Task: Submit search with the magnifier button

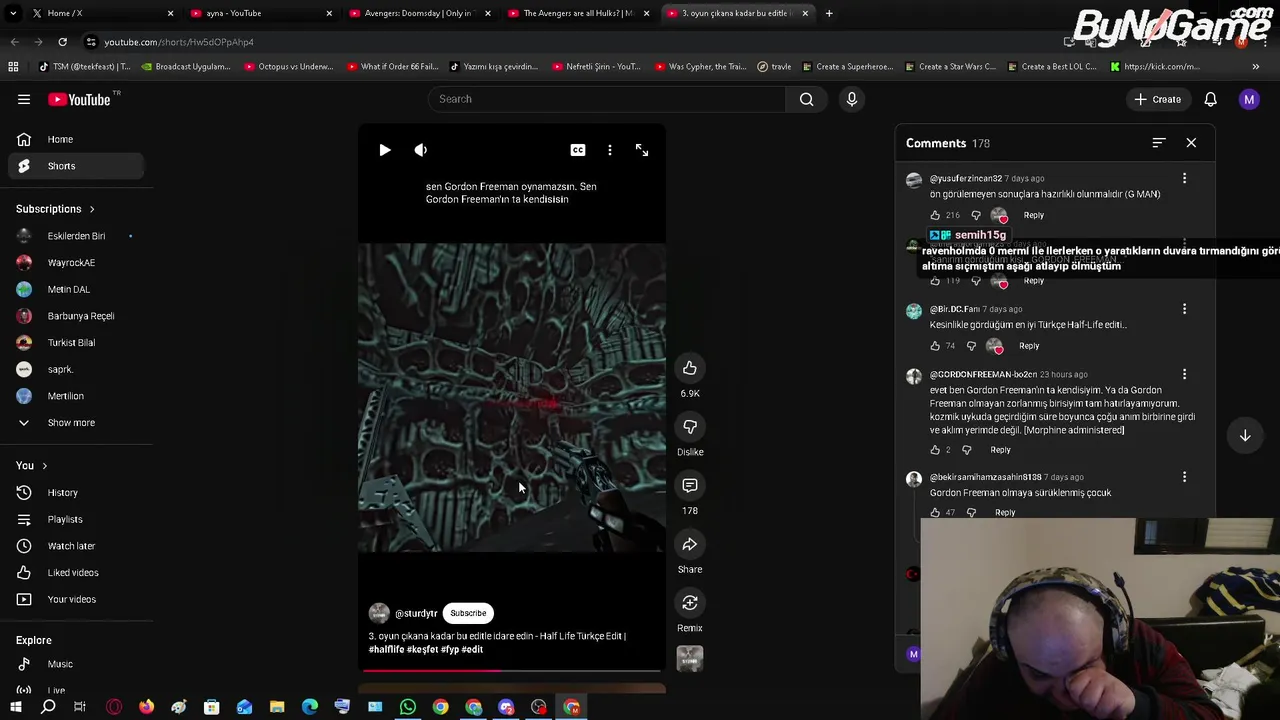Action: coord(807,99)
